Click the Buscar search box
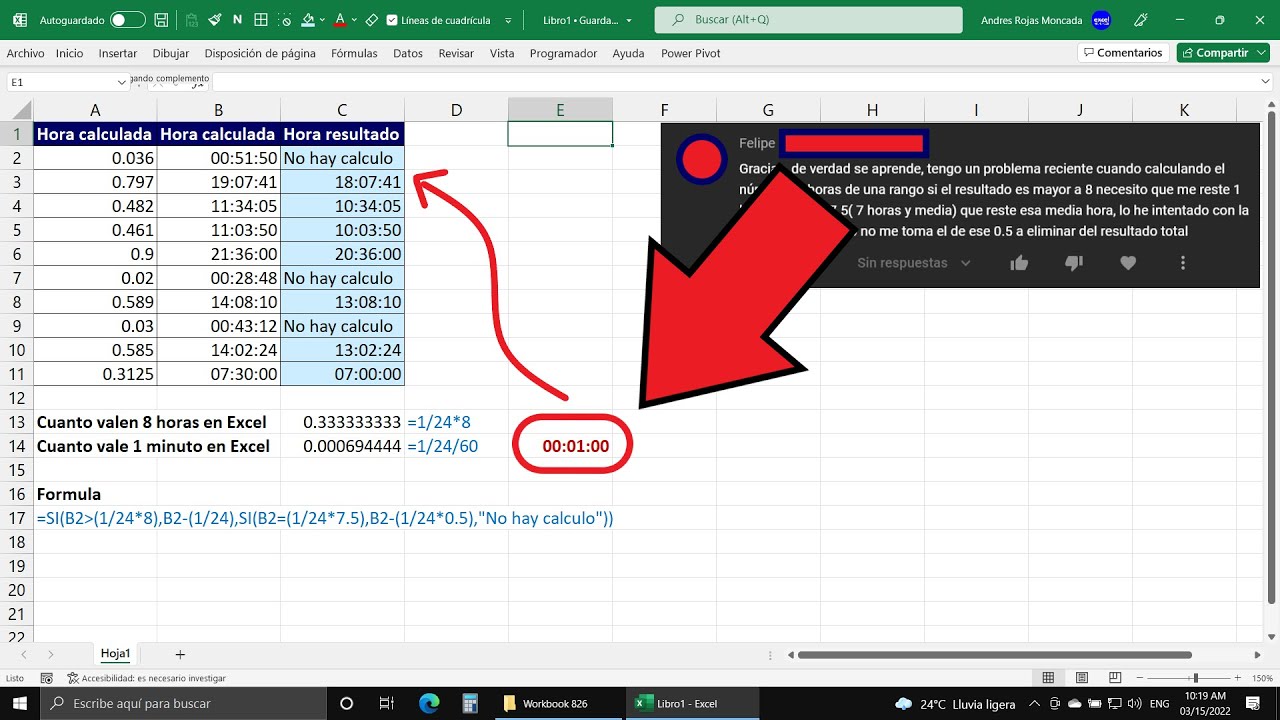The image size is (1280, 720). click(808, 20)
